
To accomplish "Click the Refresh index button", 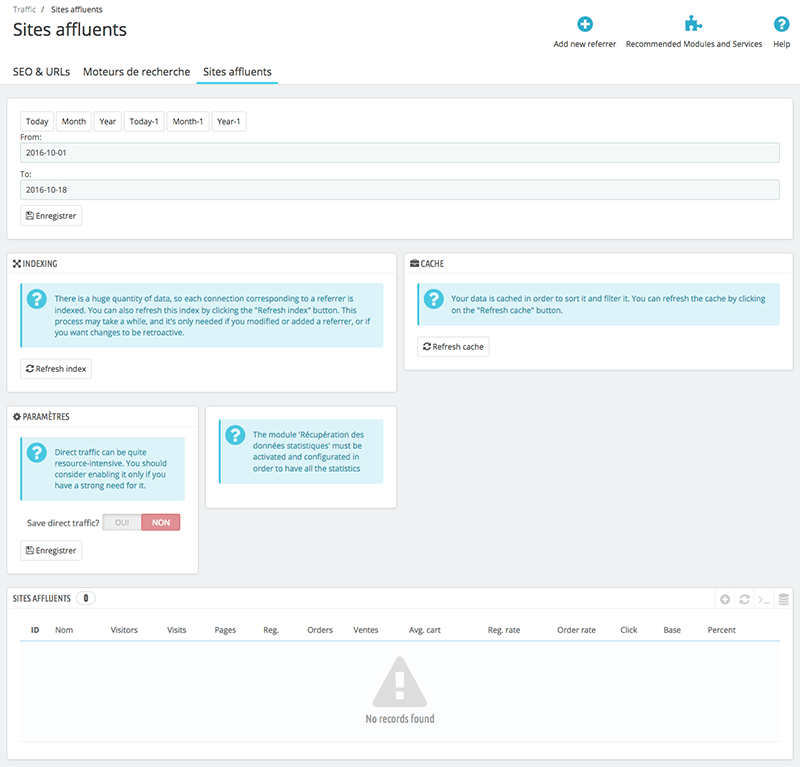I will tap(56, 369).
